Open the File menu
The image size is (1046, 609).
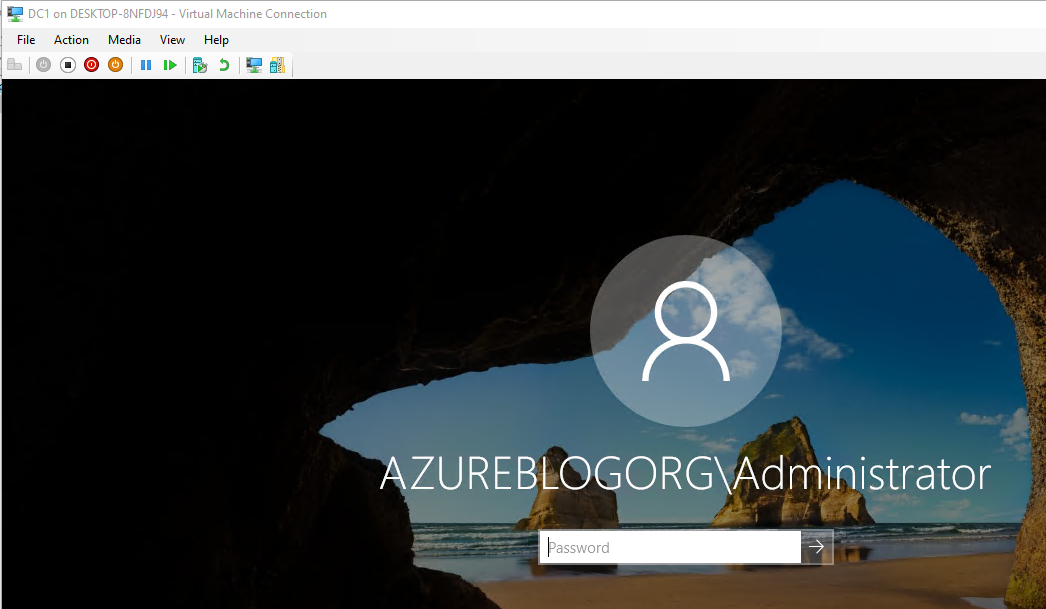click(26, 40)
